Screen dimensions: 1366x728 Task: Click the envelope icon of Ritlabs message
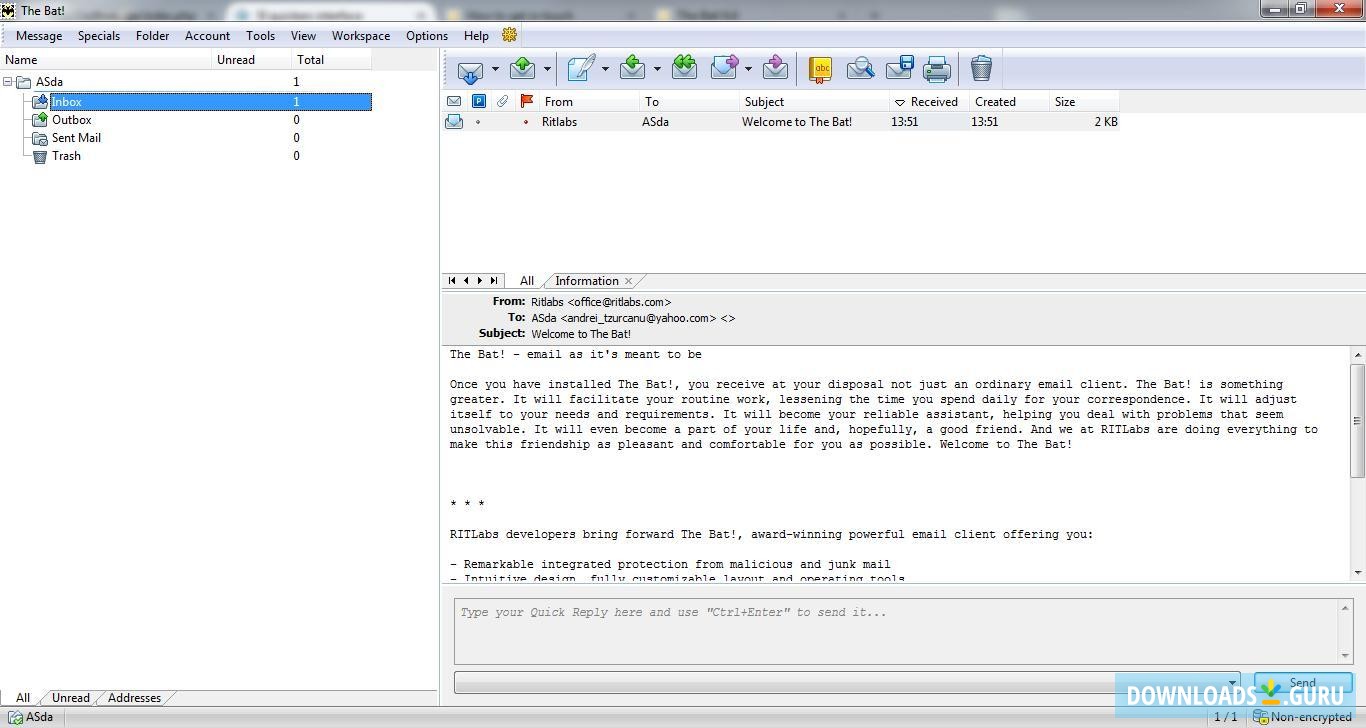[454, 122]
